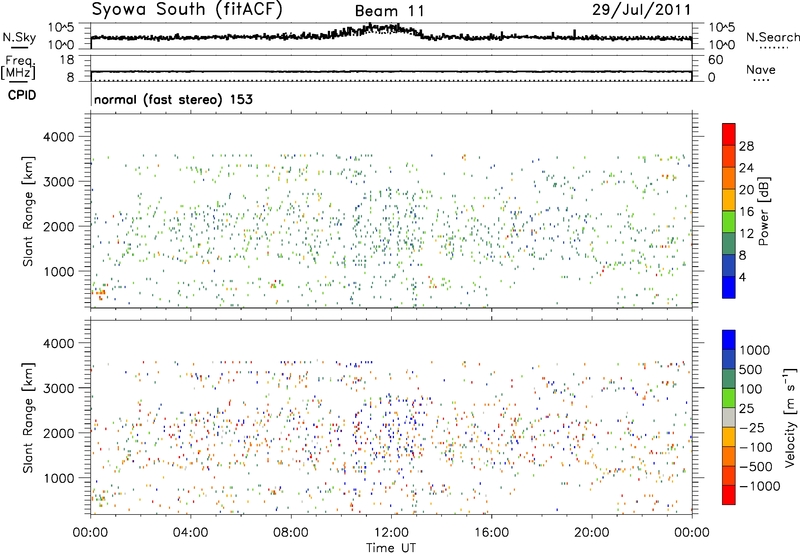Click the '08:00' time tick label
The image size is (800, 554).
291,533
